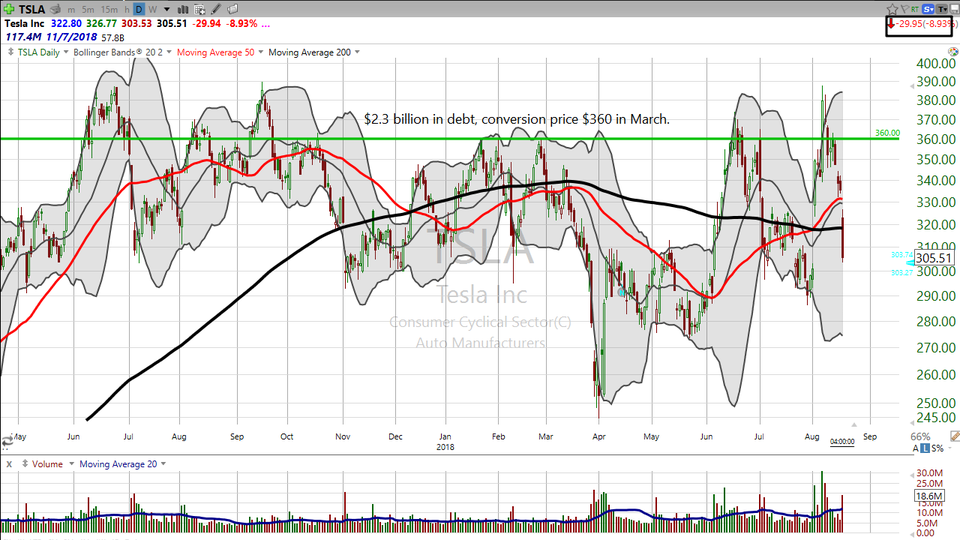960x540 pixels.
Task: Click the flag icon at top right
Action: [x=906, y=7]
